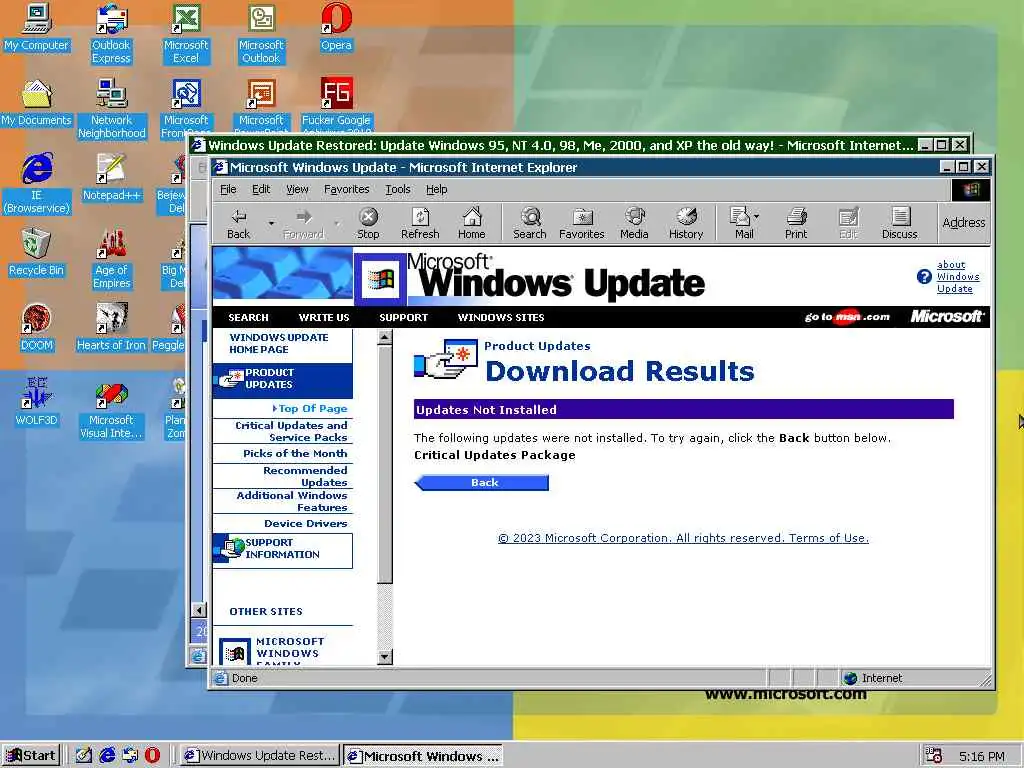1024x768 pixels.
Task: Open the Search pane icon
Action: tap(530, 223)
